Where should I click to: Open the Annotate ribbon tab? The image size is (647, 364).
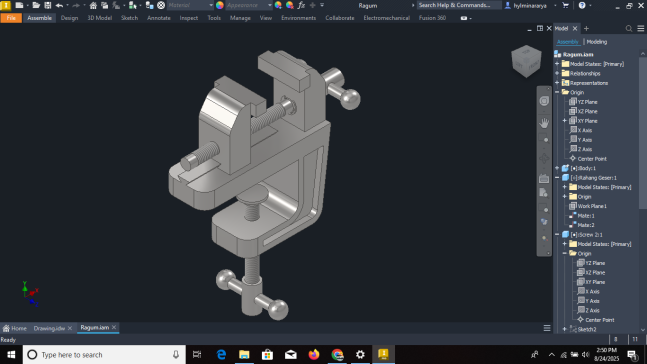pyautogui.click(x=159, y=18)
